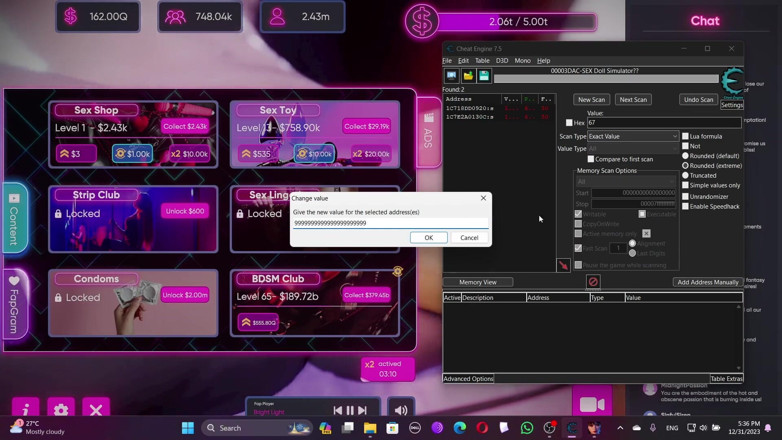Open the FapGram side tab with heart icon
782x440 pixels.
coord(14,304)
